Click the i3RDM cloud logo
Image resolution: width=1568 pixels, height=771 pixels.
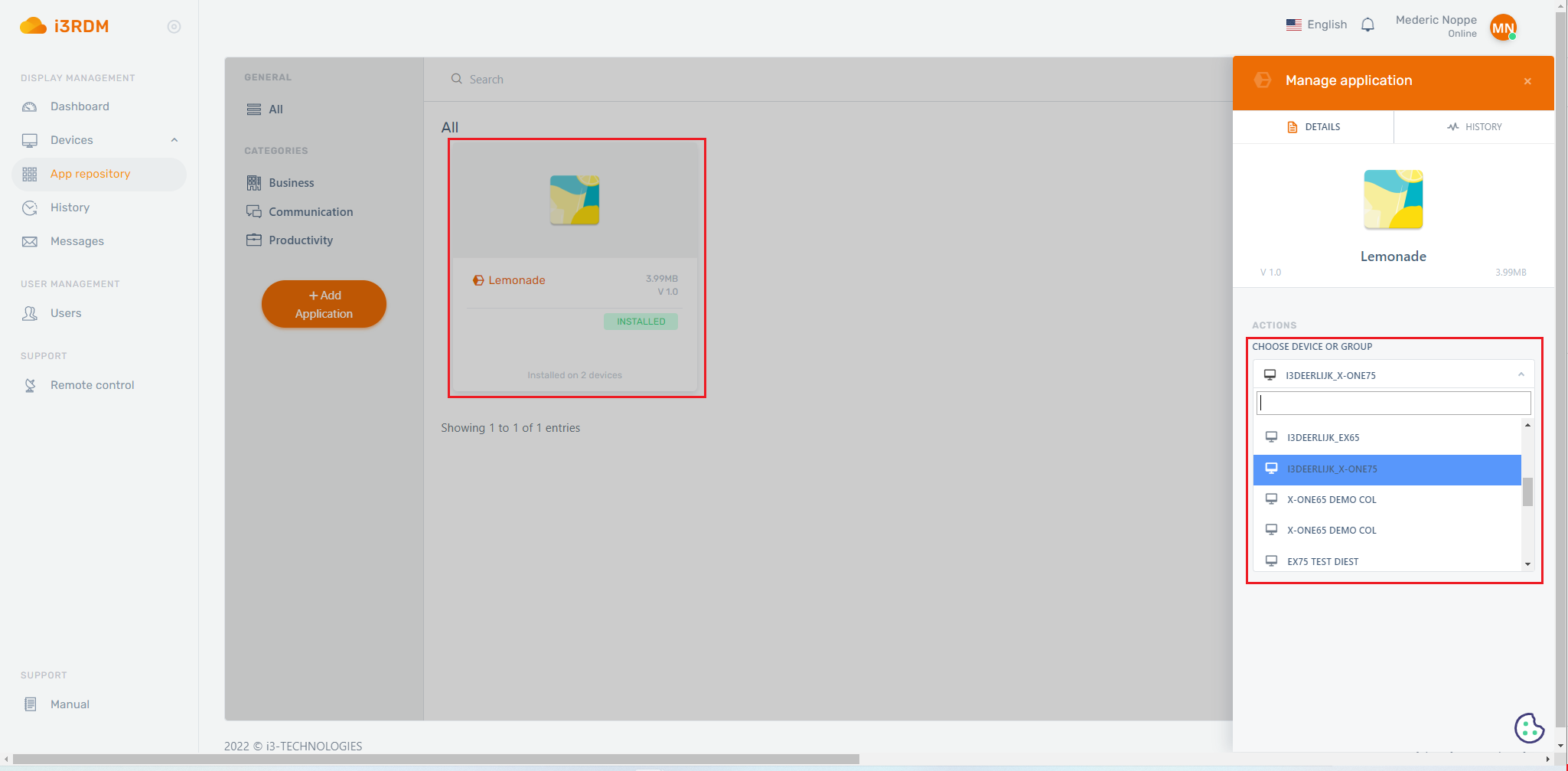click(33, 26)
